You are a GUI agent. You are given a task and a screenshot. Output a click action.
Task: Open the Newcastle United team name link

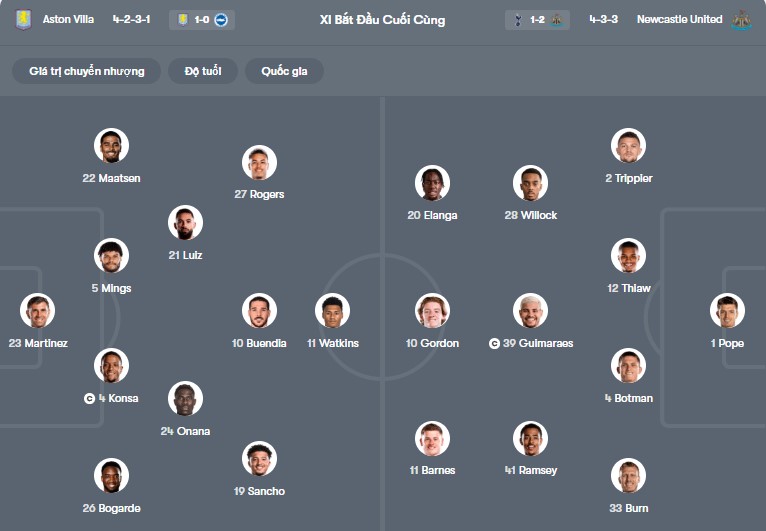pyautogui.click(x=679, y=19)
